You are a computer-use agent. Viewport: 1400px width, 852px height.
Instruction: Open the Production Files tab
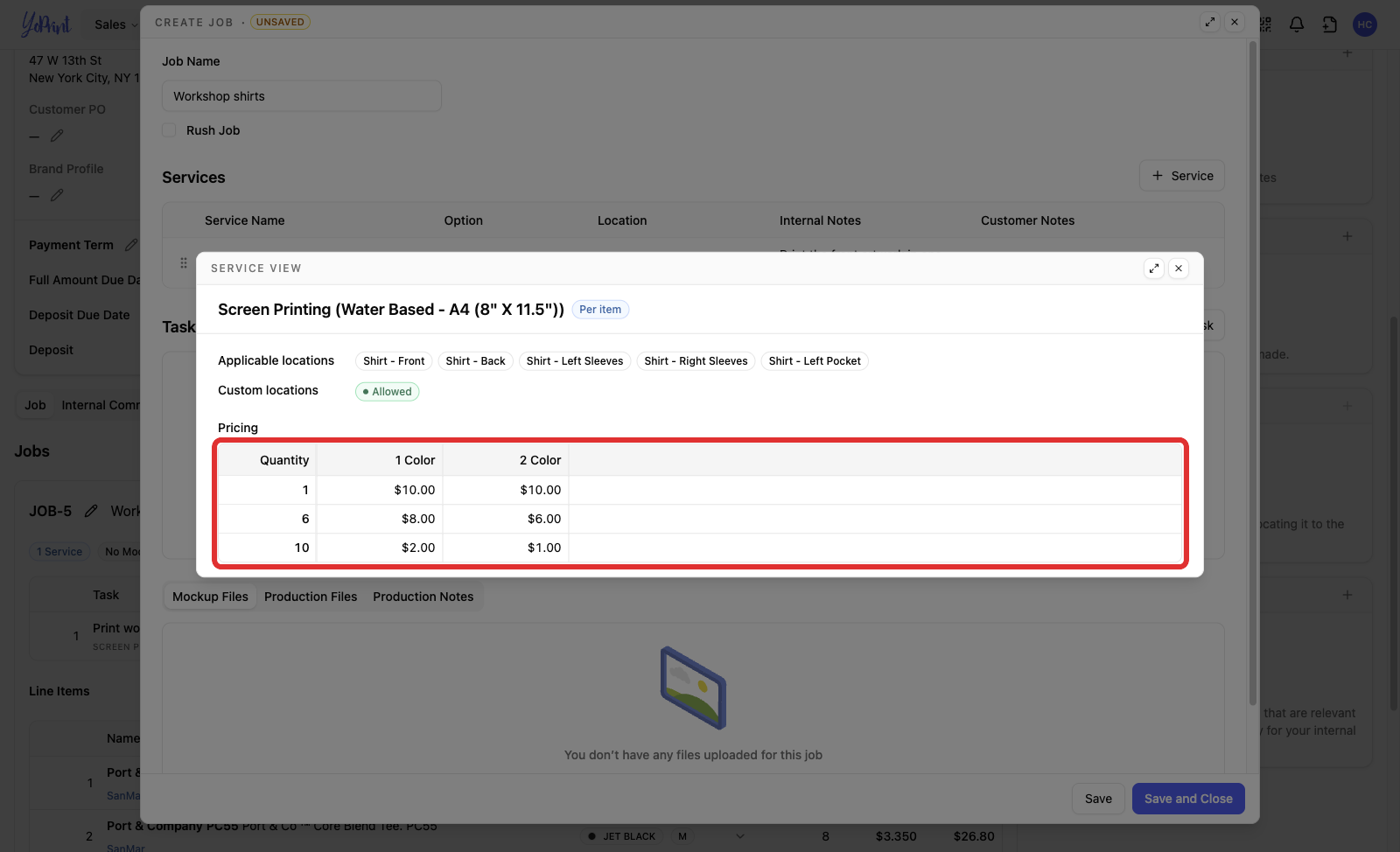pos(311,597)
